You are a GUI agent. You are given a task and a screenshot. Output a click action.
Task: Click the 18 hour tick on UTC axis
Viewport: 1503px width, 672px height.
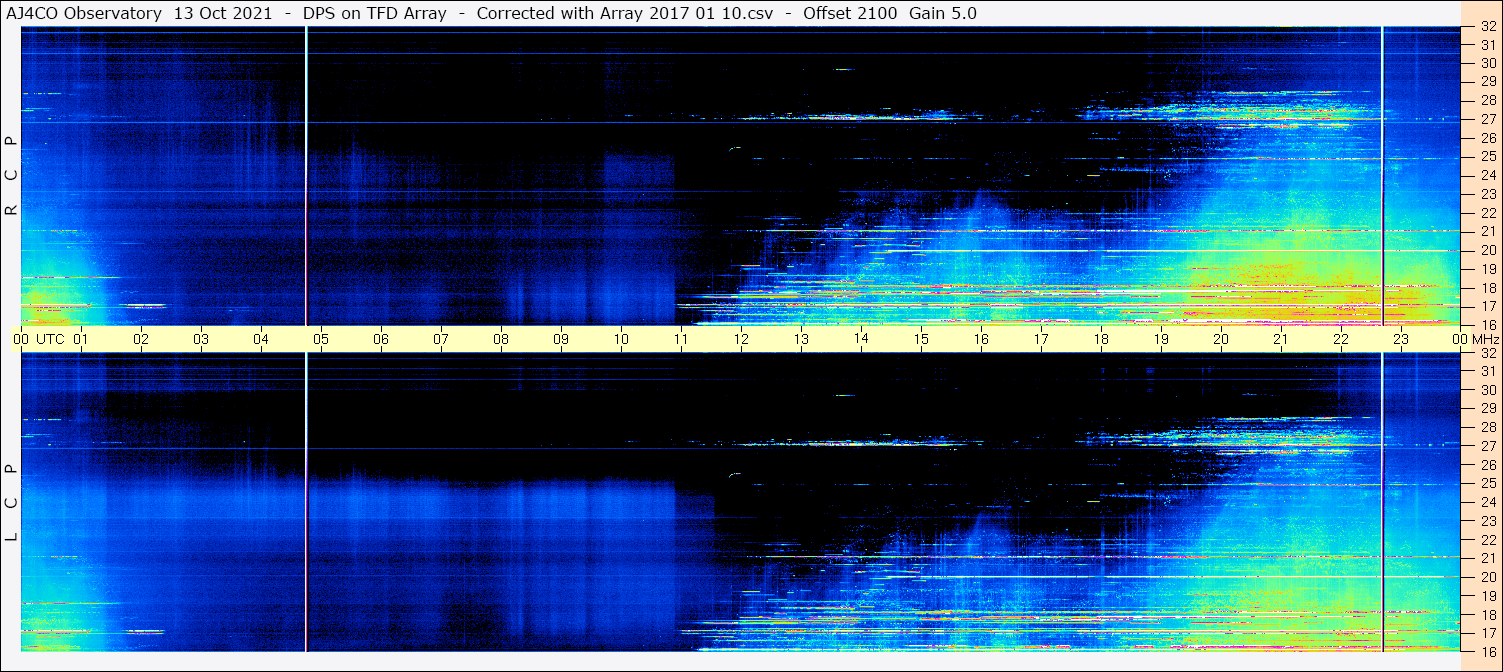pos(1101,339)
